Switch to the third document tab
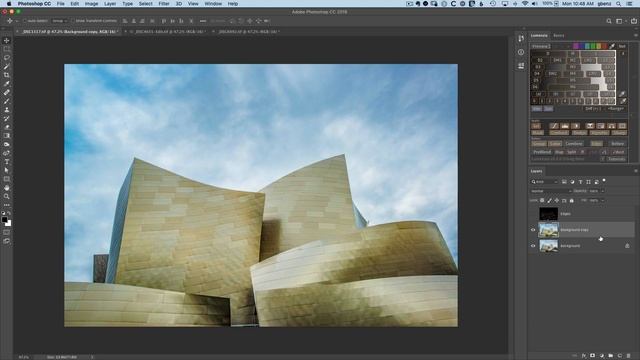The width and height of the screenshot is (640, 360). [249, 31]
